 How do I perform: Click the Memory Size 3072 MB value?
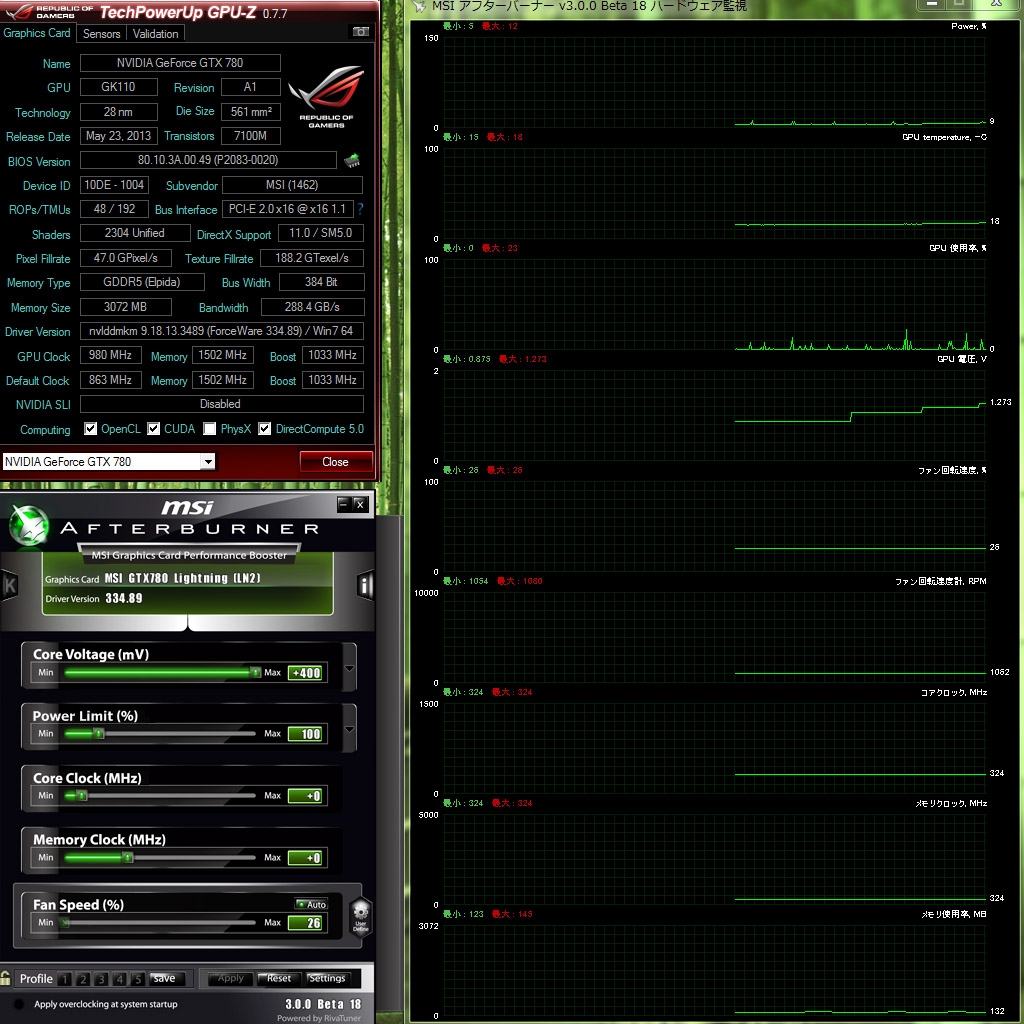(x=125, y=307)
